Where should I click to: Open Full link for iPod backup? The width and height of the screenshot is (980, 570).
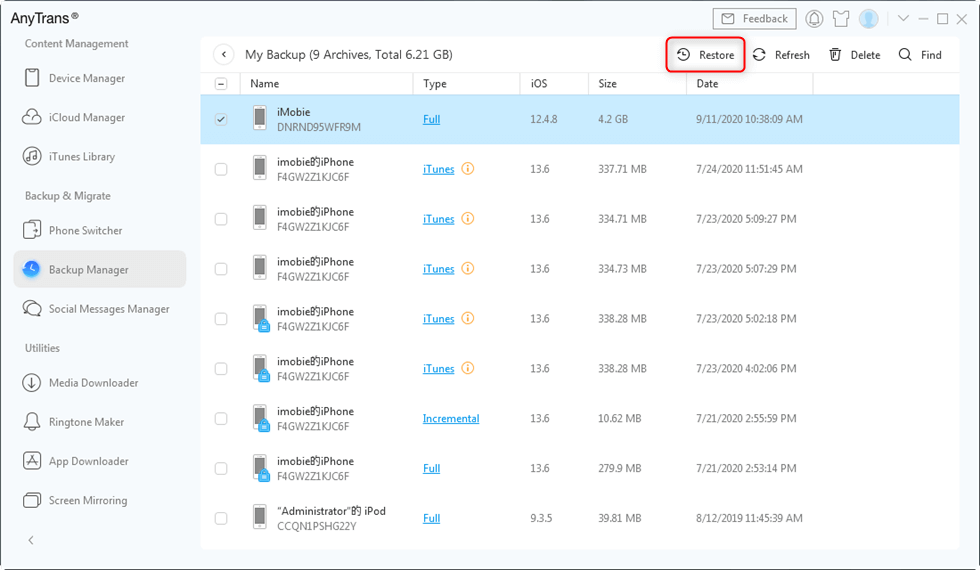pyautogui.click(x=431, y=518)
